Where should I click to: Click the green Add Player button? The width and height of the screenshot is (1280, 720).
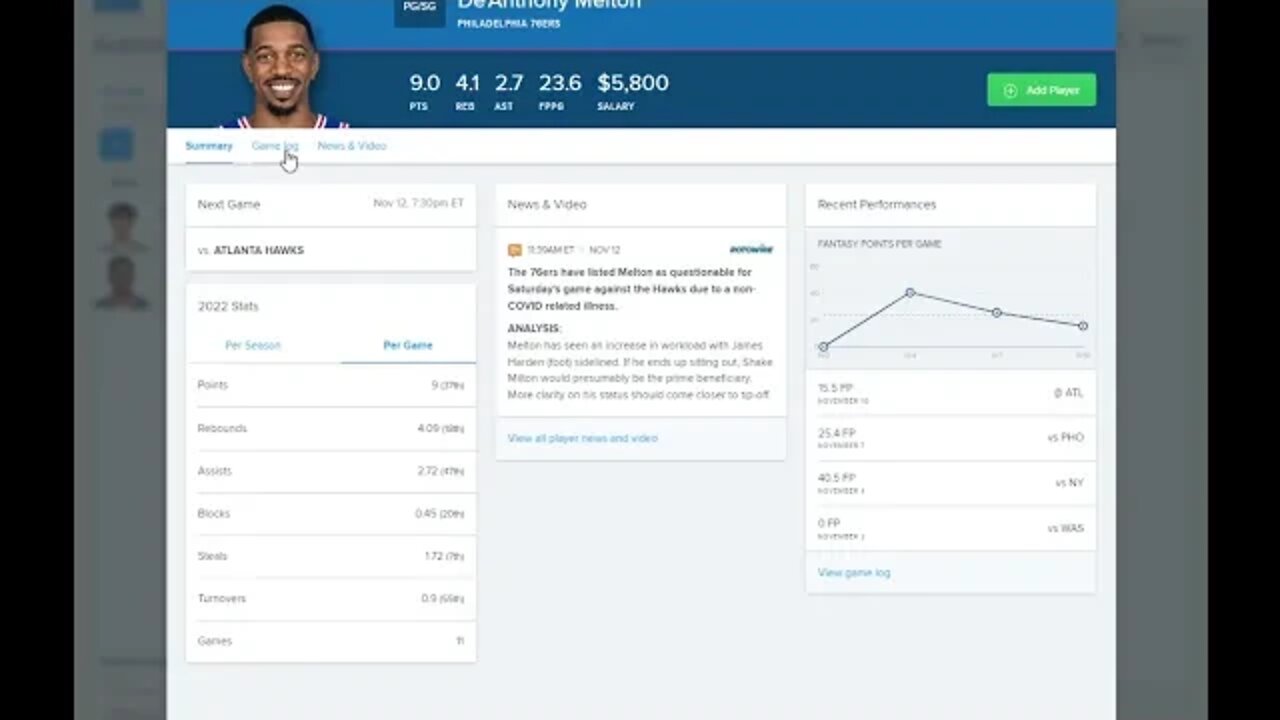point(1041,90)
